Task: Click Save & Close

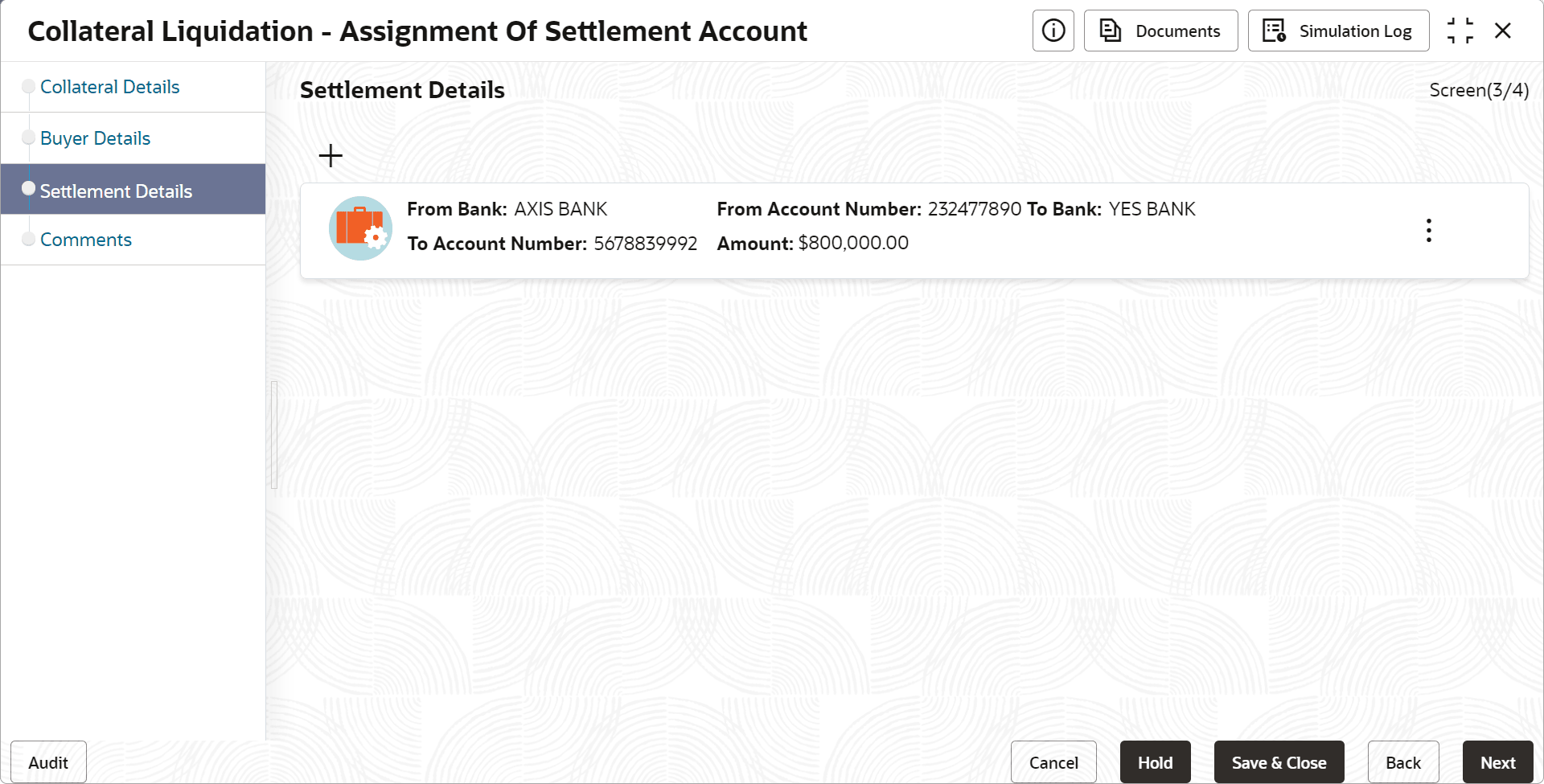Action: pos(1278,762)
